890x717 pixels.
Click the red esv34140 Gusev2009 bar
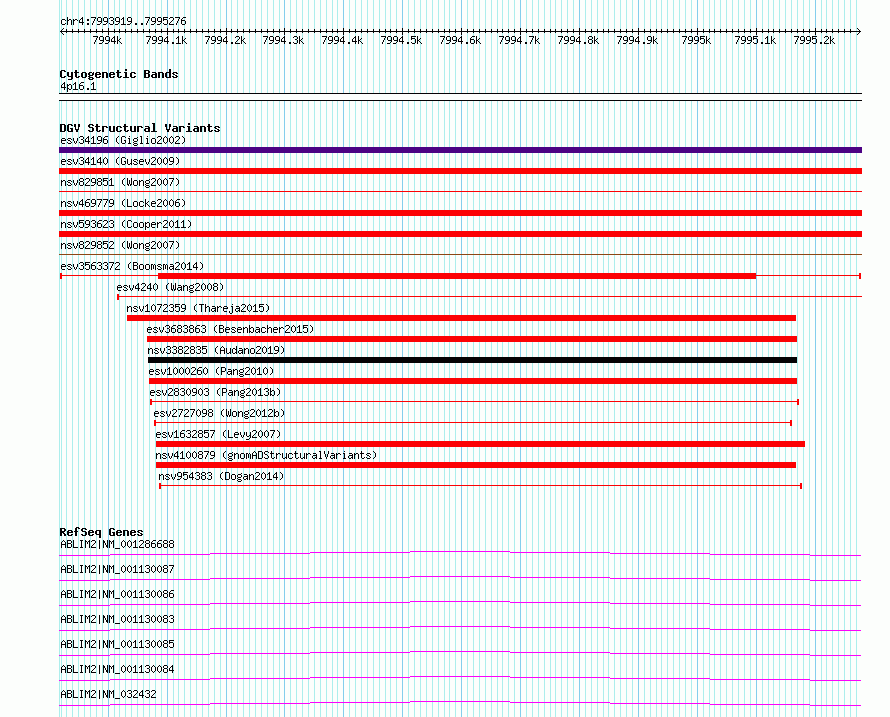pos(460,171)
